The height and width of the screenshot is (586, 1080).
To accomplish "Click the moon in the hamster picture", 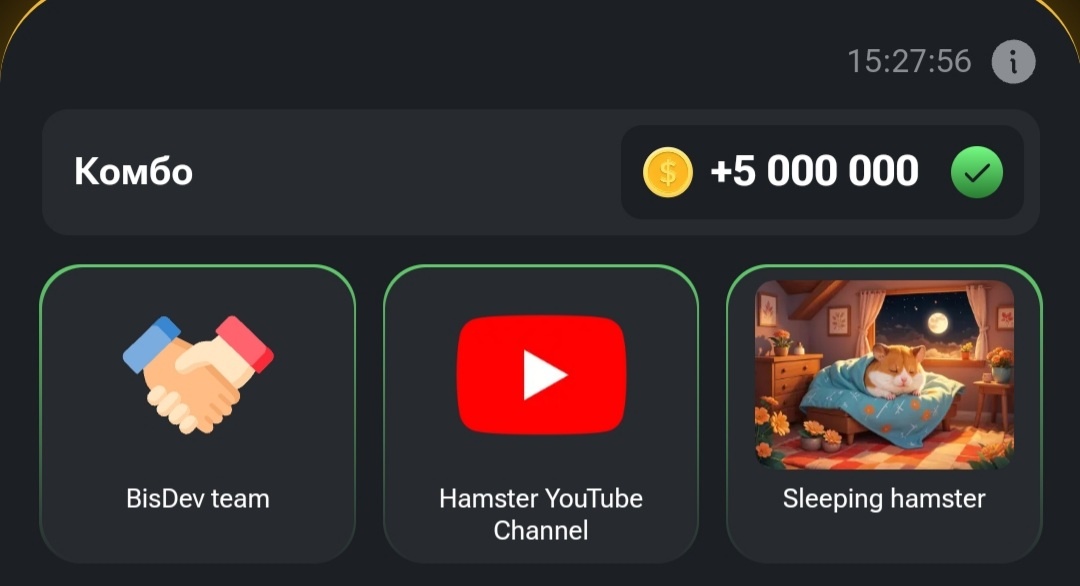I will pyautogui.click(x=937, y=322).
